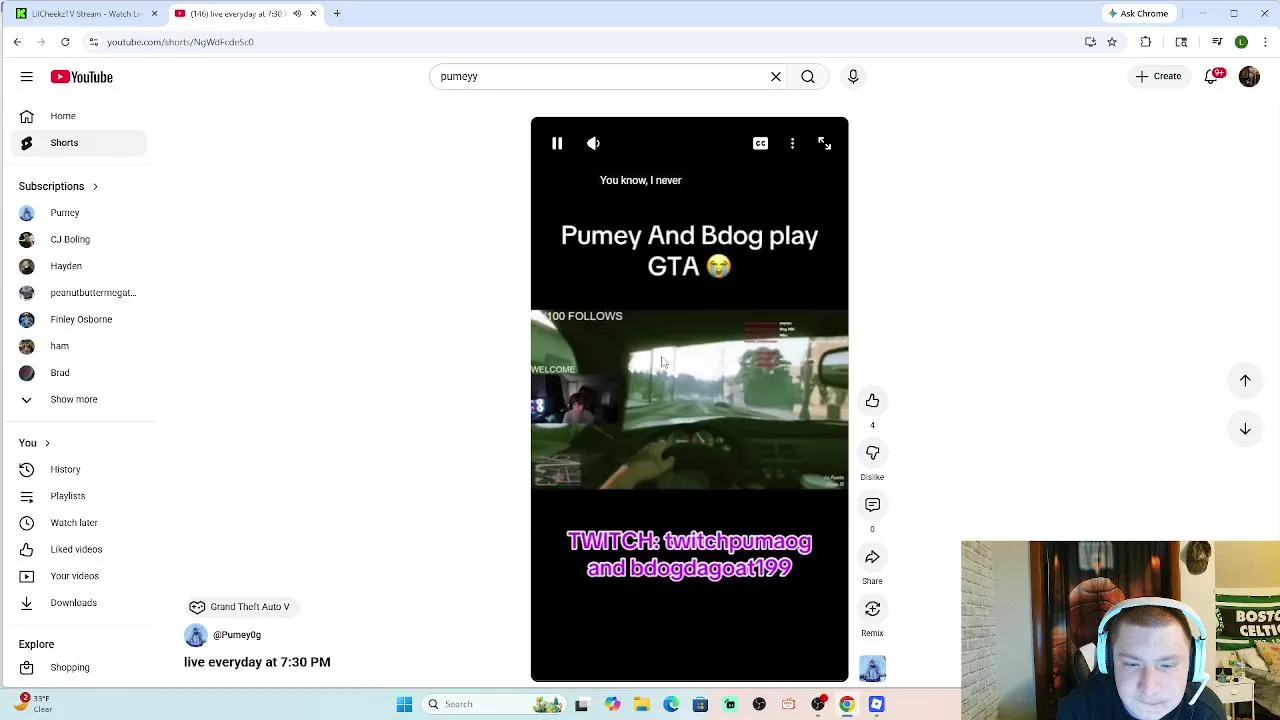This screenshot has height=720, width=1280.
Task: Share this Short
Action: 872,556
